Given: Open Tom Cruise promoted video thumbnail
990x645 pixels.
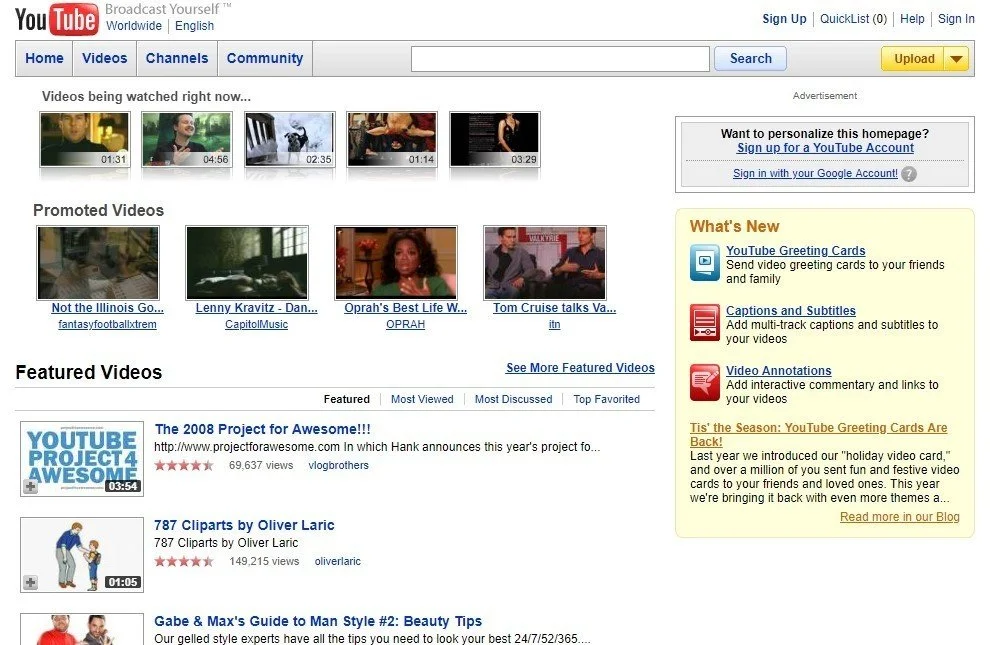Looking at the screenshot, I should point(545,263).
